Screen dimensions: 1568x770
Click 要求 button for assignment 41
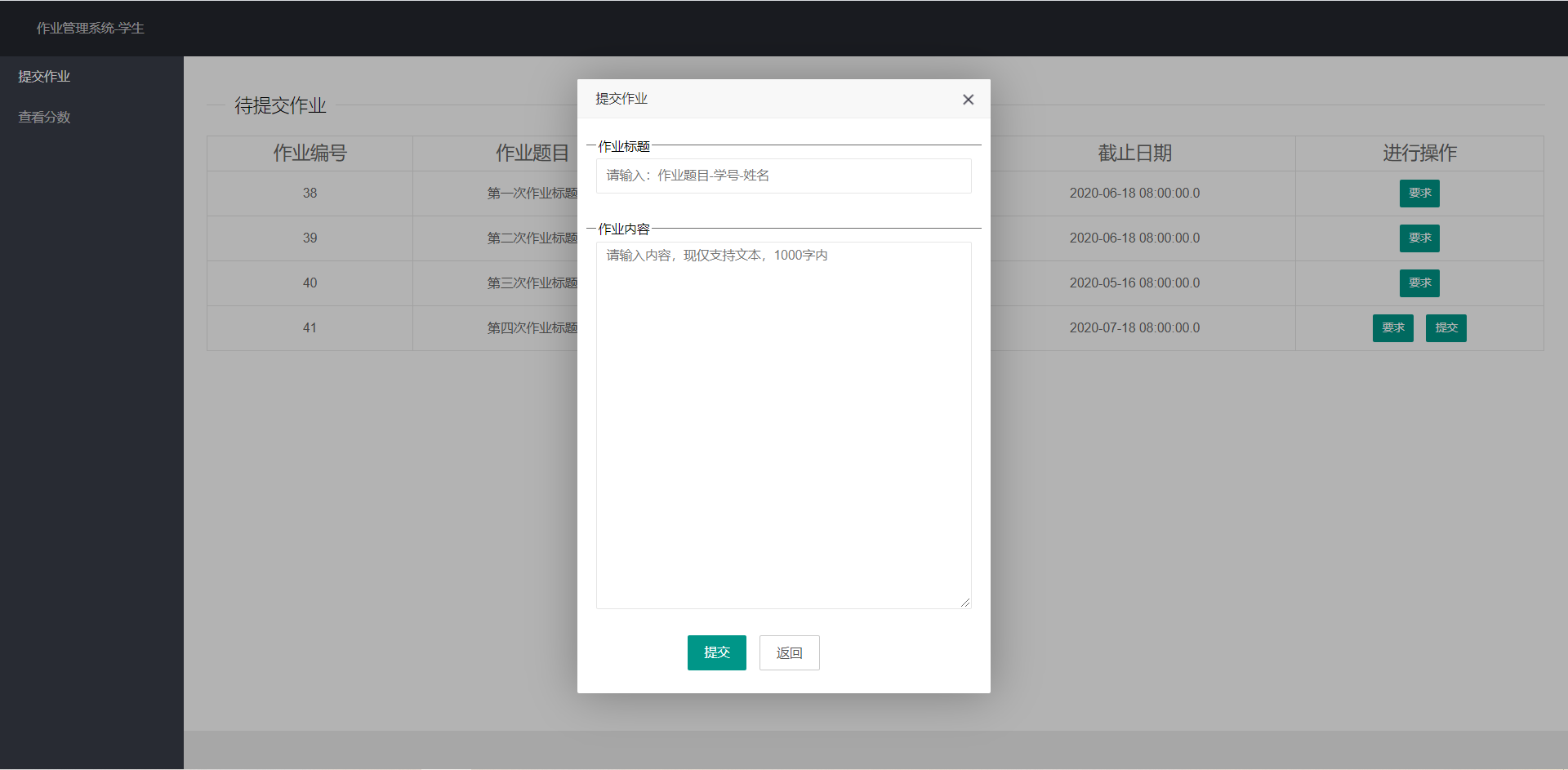tap(1393, 328)
